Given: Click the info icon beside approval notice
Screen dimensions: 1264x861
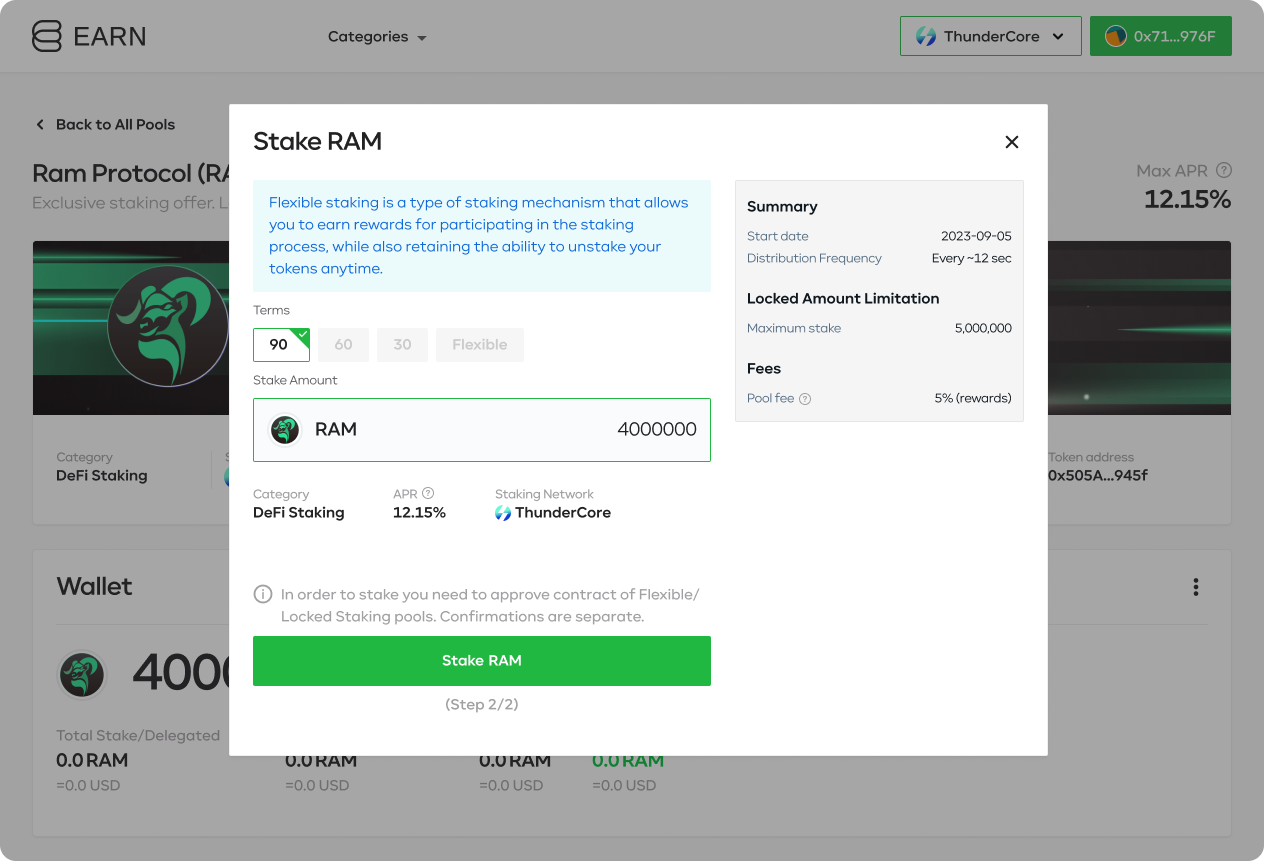Looking at the screenshot, I should (x=263, y=594).
